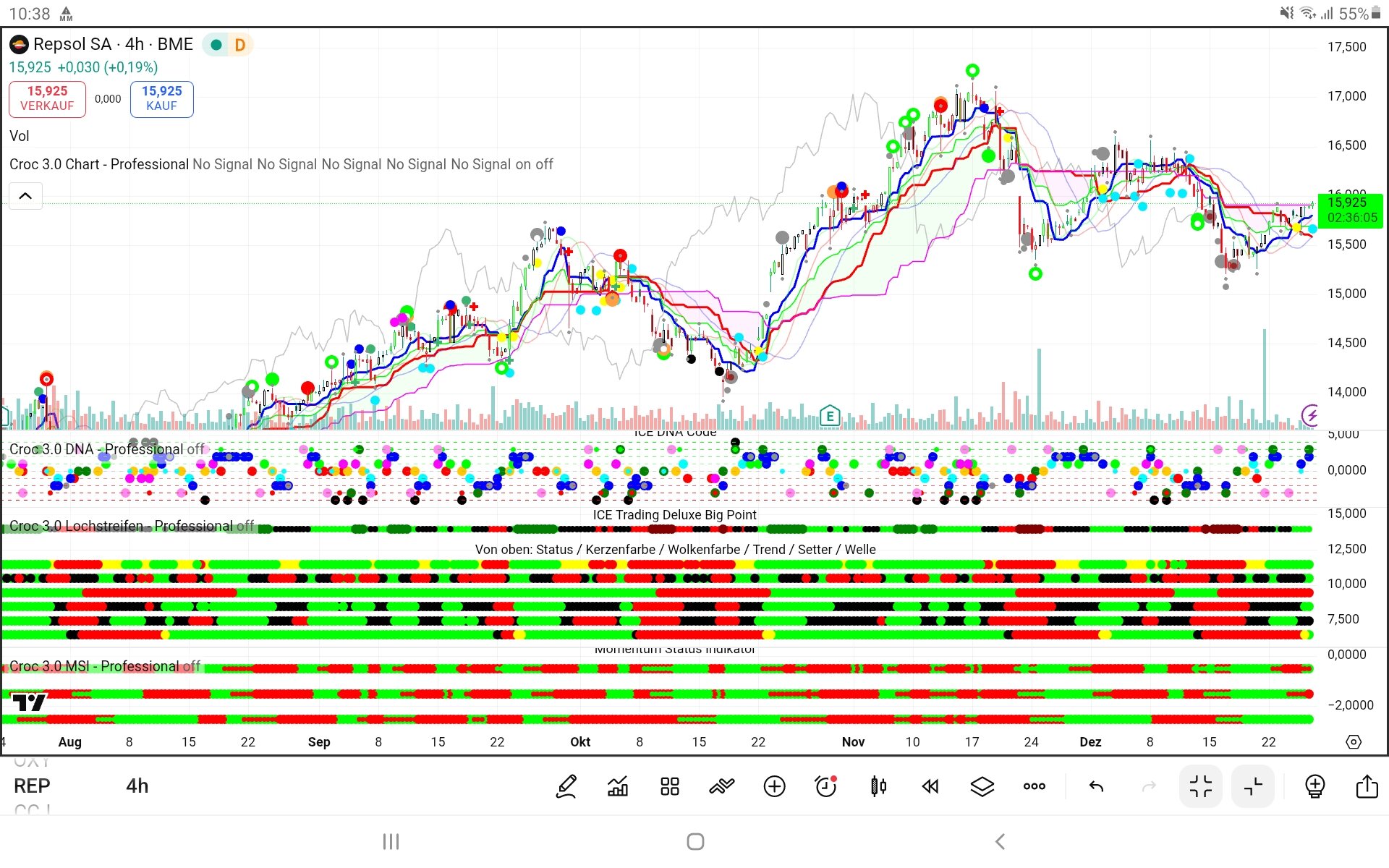
Task: Click the alert clock icon
Action: coord(825,786)
